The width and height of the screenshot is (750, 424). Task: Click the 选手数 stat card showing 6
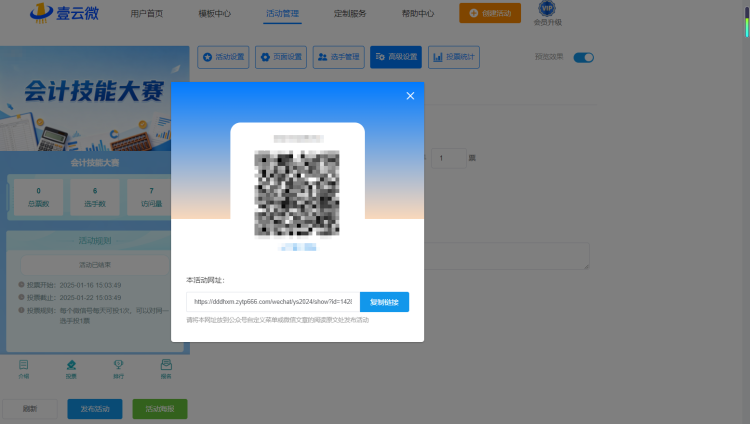point(95,197)
